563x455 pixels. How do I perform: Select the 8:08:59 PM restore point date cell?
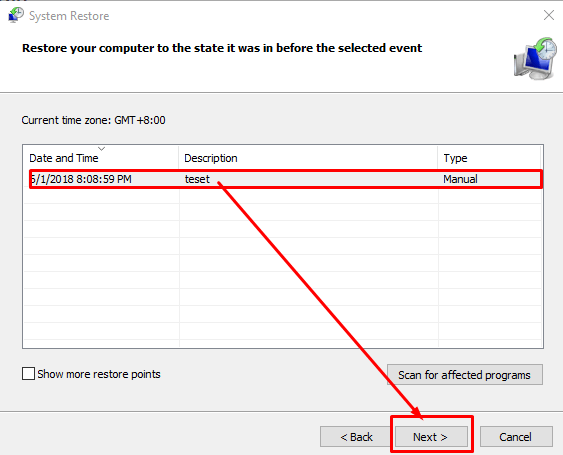click(81, 179)
